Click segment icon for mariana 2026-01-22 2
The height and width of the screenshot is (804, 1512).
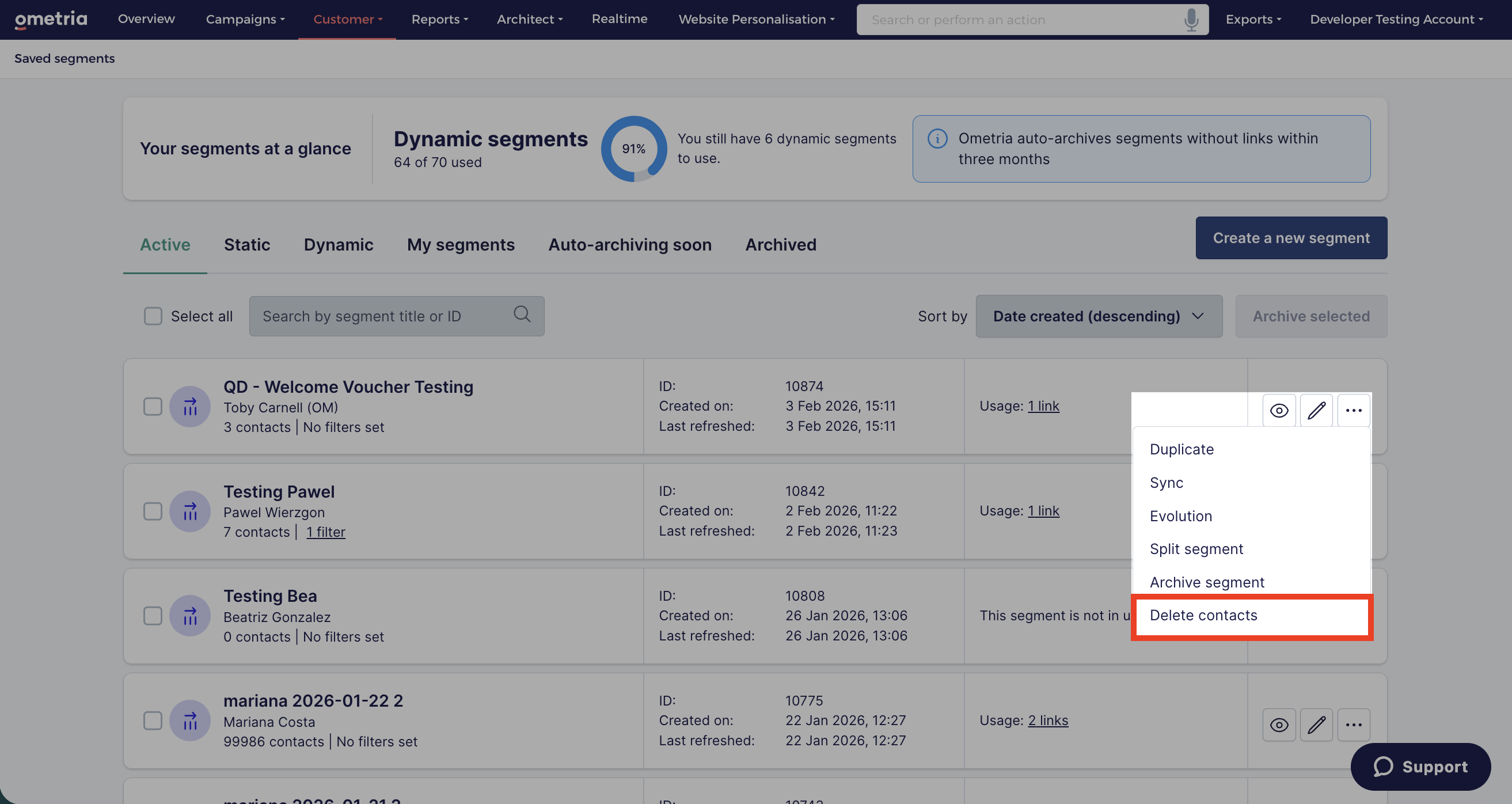click(189, 720)
